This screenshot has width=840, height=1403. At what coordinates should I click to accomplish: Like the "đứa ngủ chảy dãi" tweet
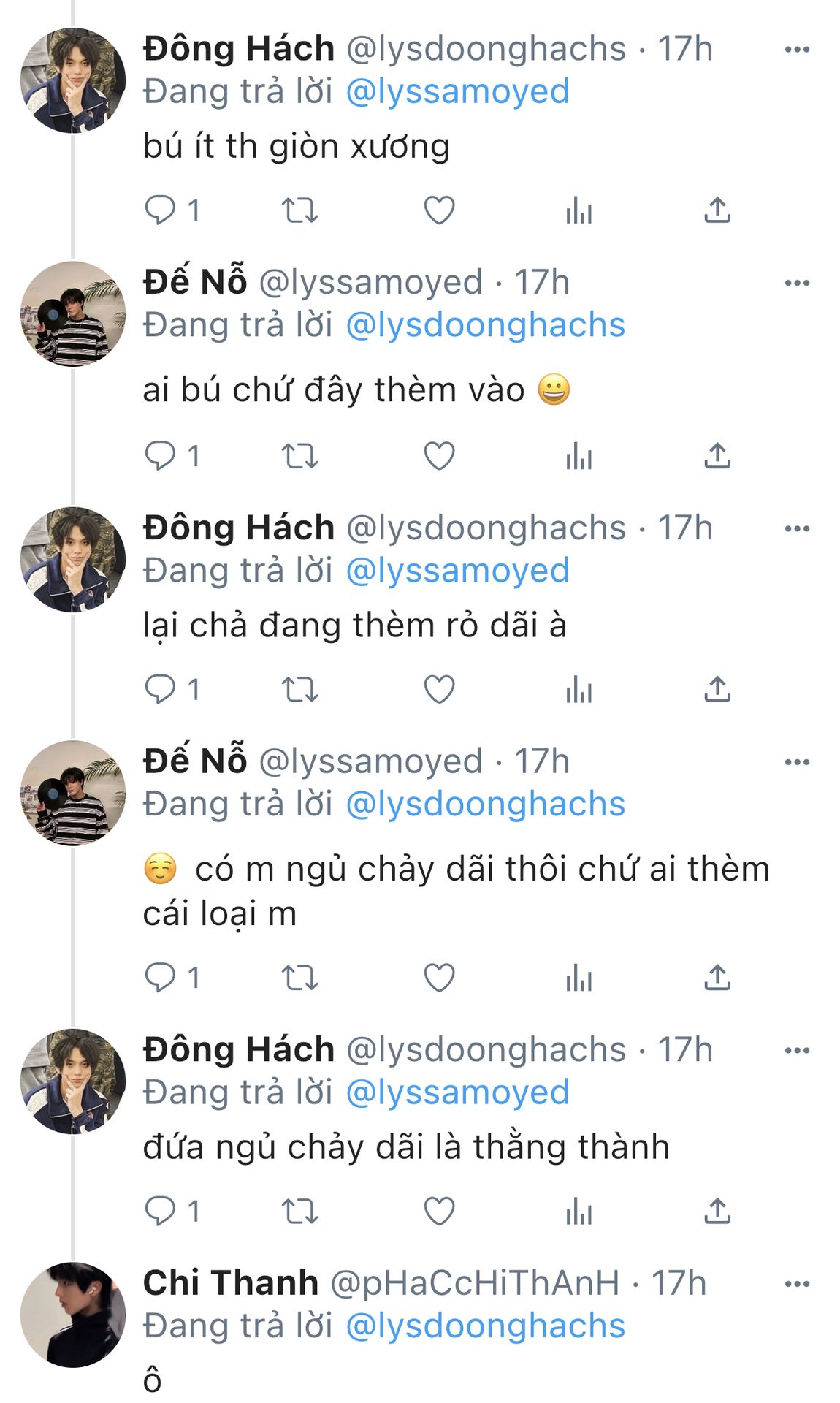coord(439,1211)
